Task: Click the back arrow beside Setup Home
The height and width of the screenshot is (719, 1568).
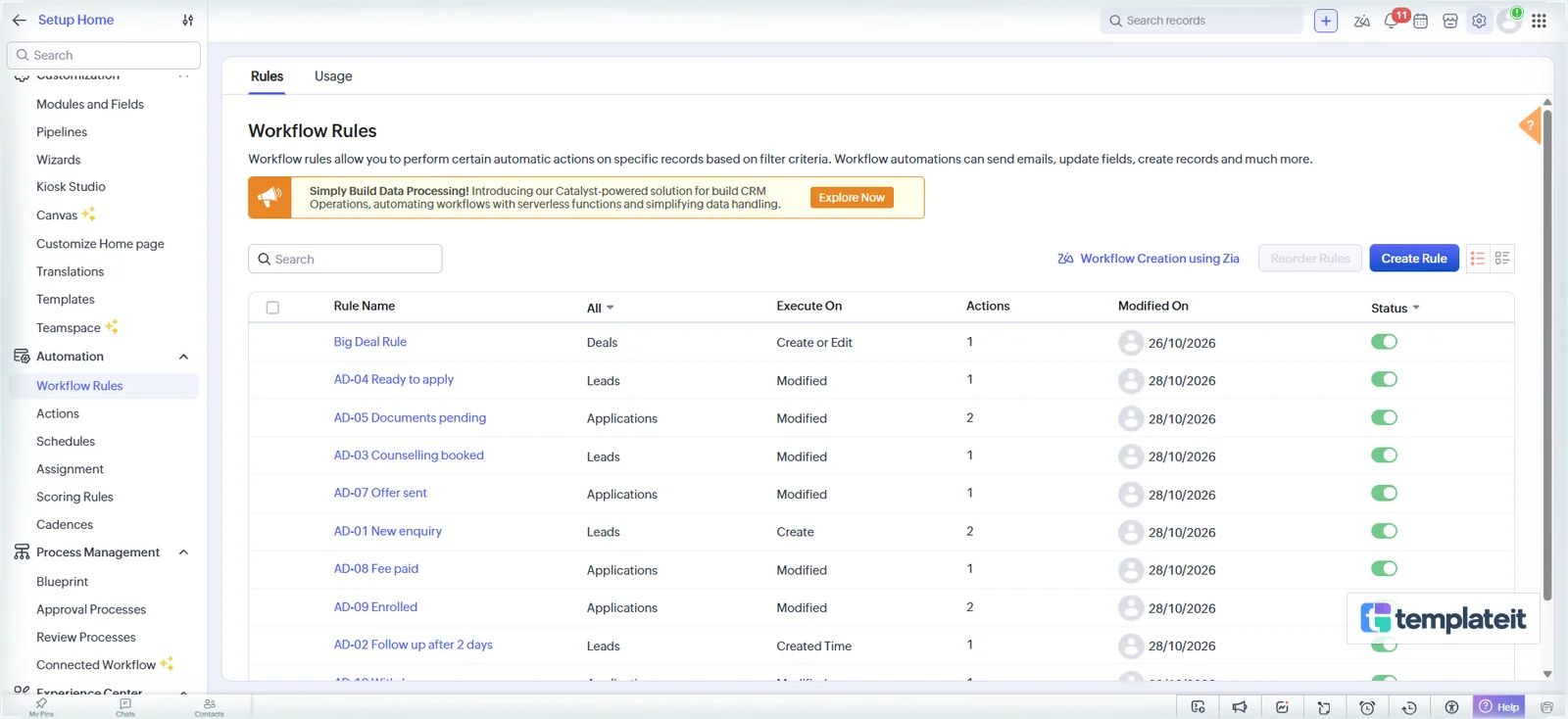Action: (x=20, y=20)
